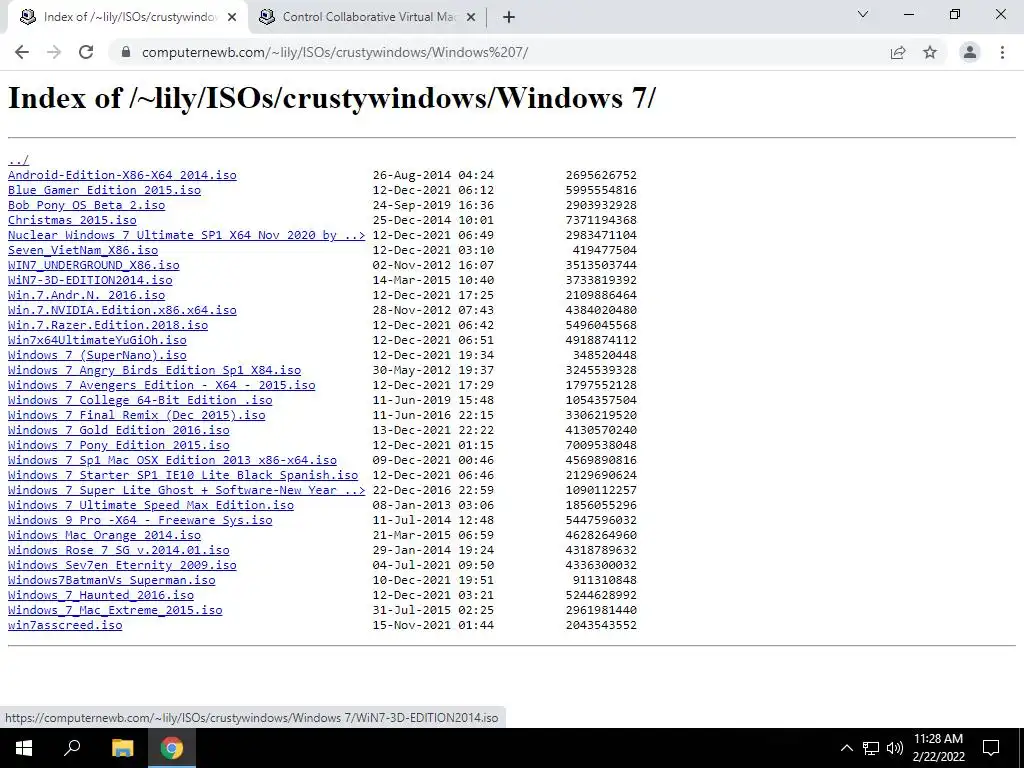Click the Chrome taskbar icon
Viewport: 1024px width, 768px height.
[x=172, y=748]
